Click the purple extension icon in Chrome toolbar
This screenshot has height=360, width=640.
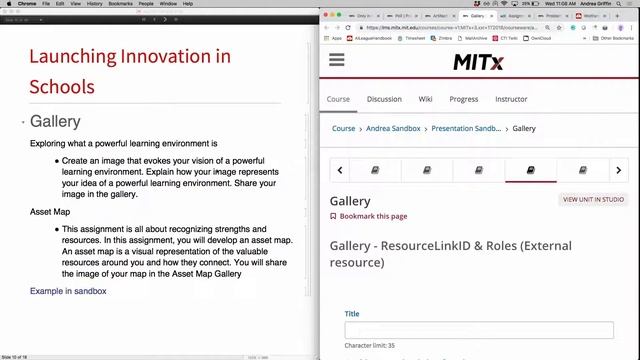click(620, 28)
